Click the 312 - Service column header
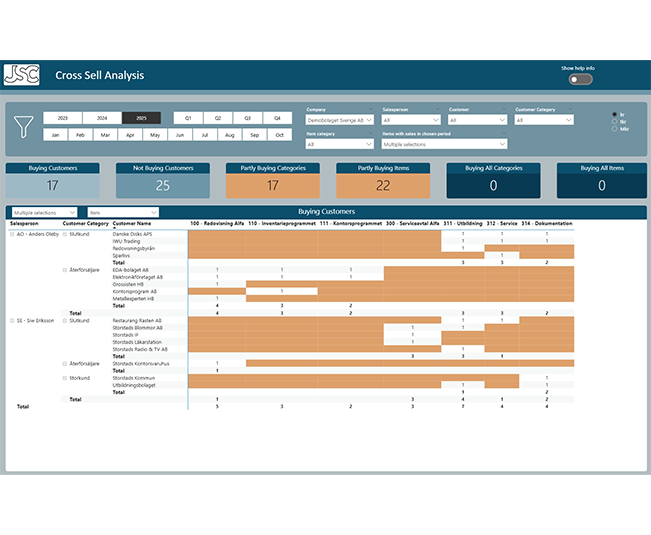Viewport: 651px width, 535px height. pyautogui.click(x=502, y=223)
